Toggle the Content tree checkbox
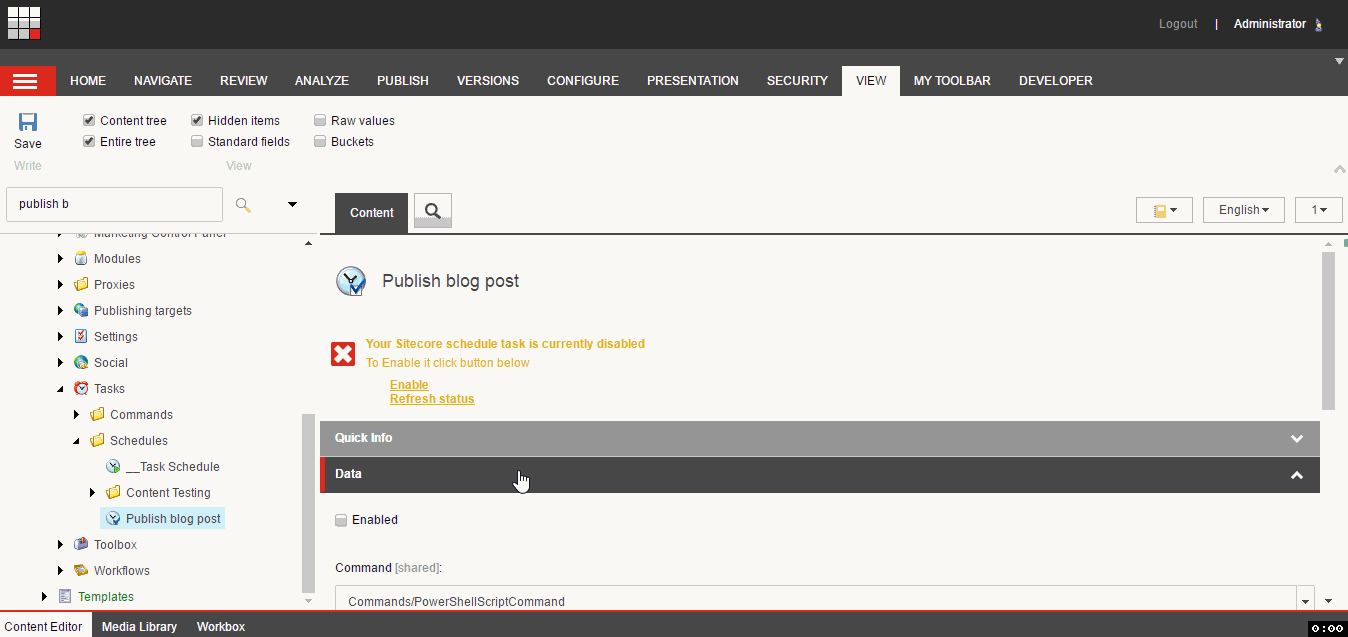The height and width of the screenshot is (637, 1348). 89,120
